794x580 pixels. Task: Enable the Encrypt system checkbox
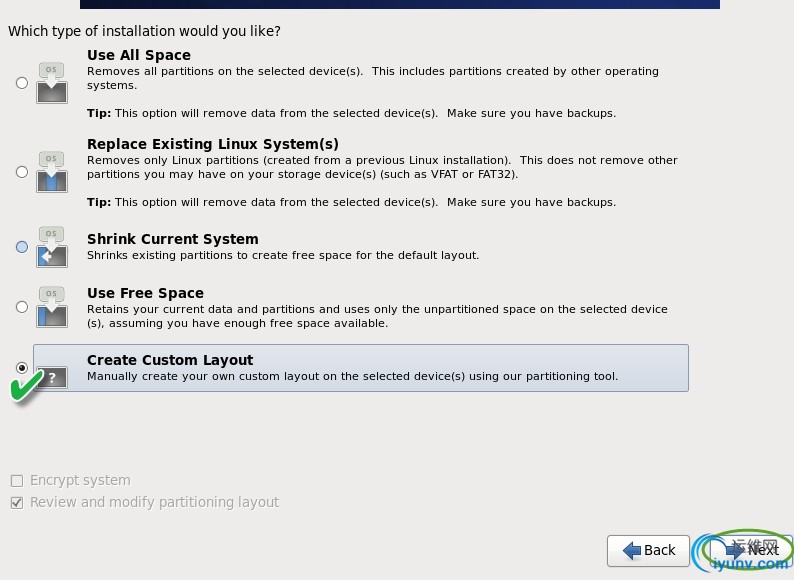[x=17, y=480]
